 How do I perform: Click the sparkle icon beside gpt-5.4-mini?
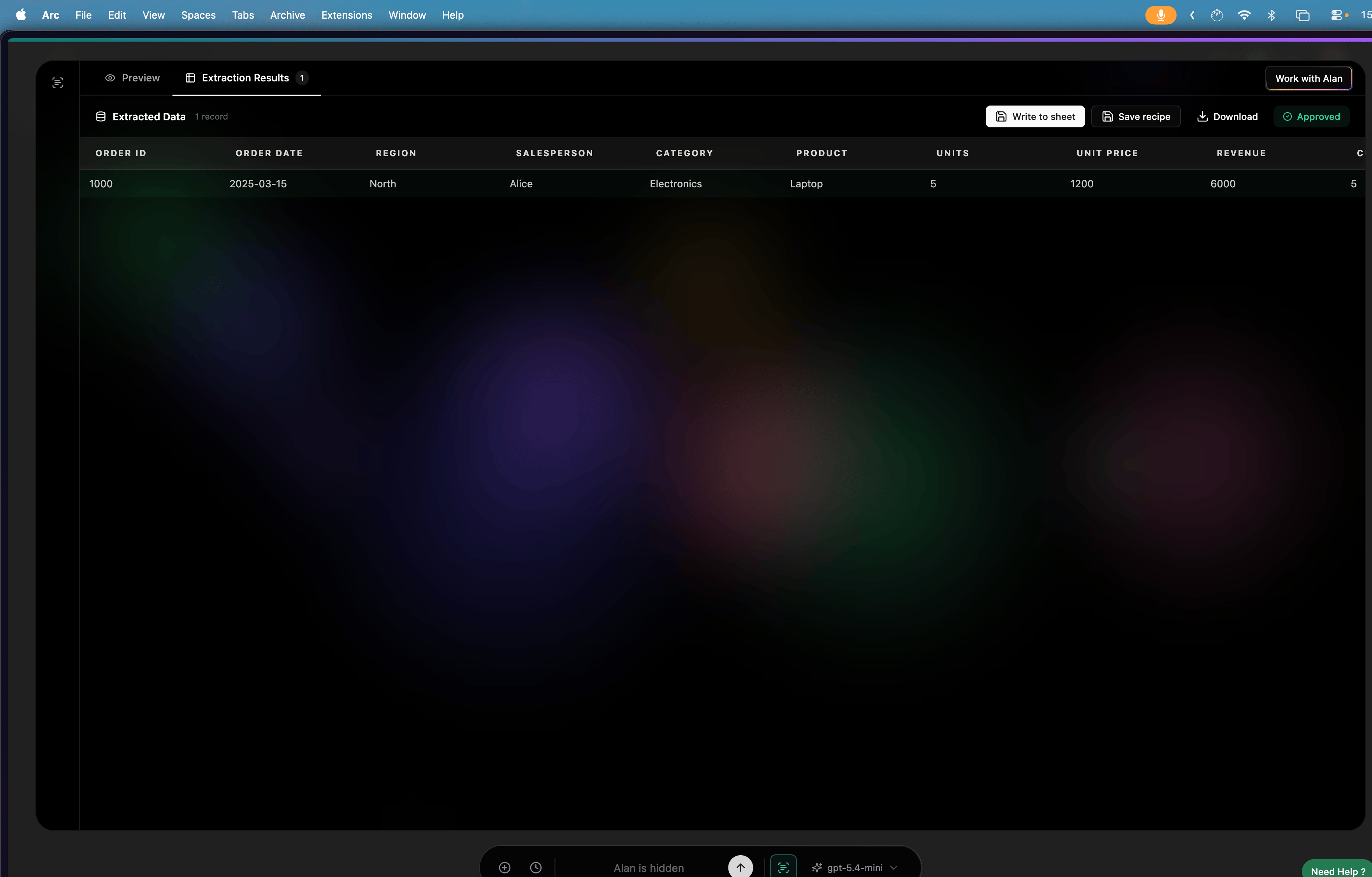[x=816, y=867]
